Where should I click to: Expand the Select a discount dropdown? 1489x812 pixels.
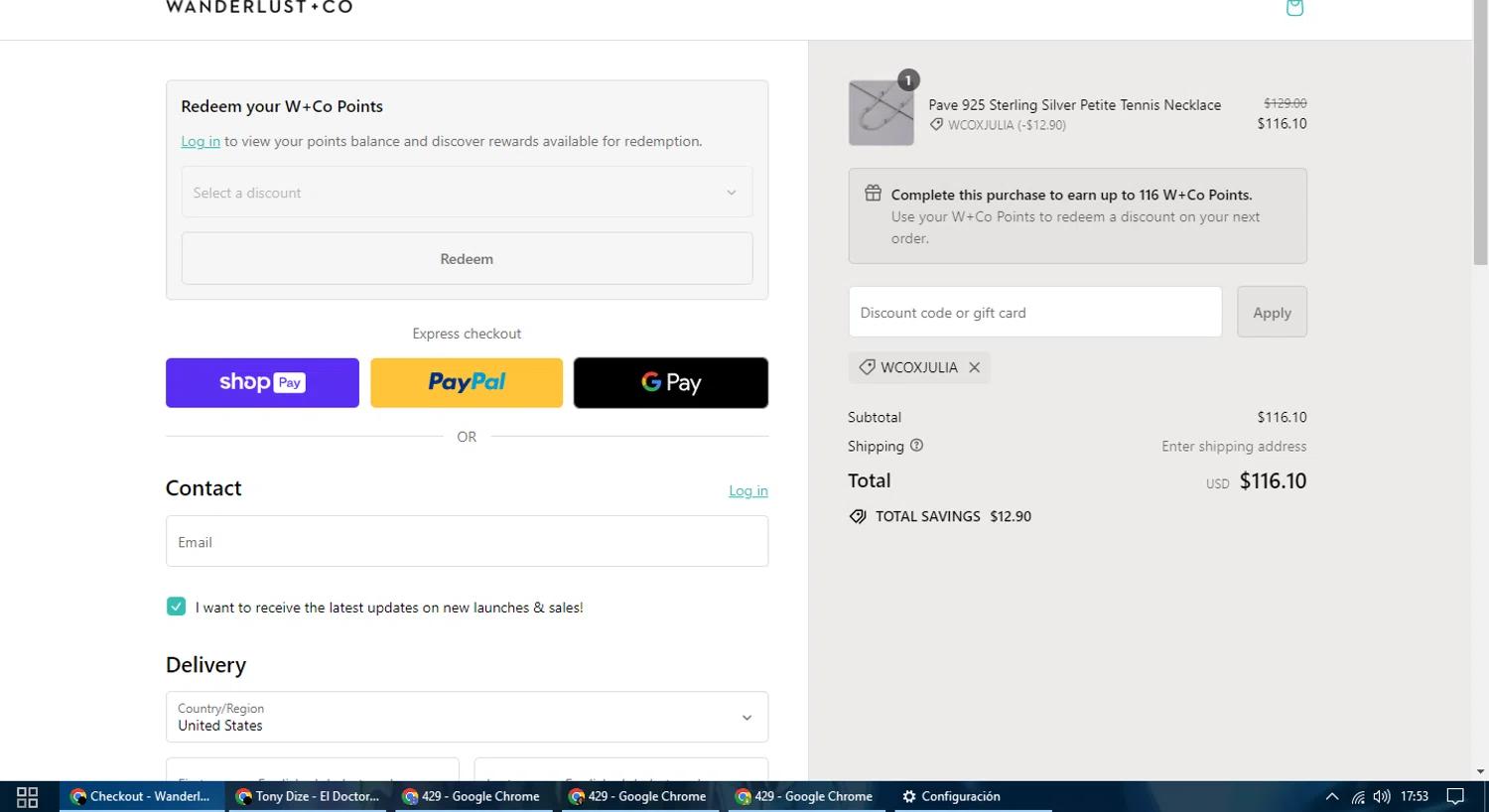[x=467, y=193]
